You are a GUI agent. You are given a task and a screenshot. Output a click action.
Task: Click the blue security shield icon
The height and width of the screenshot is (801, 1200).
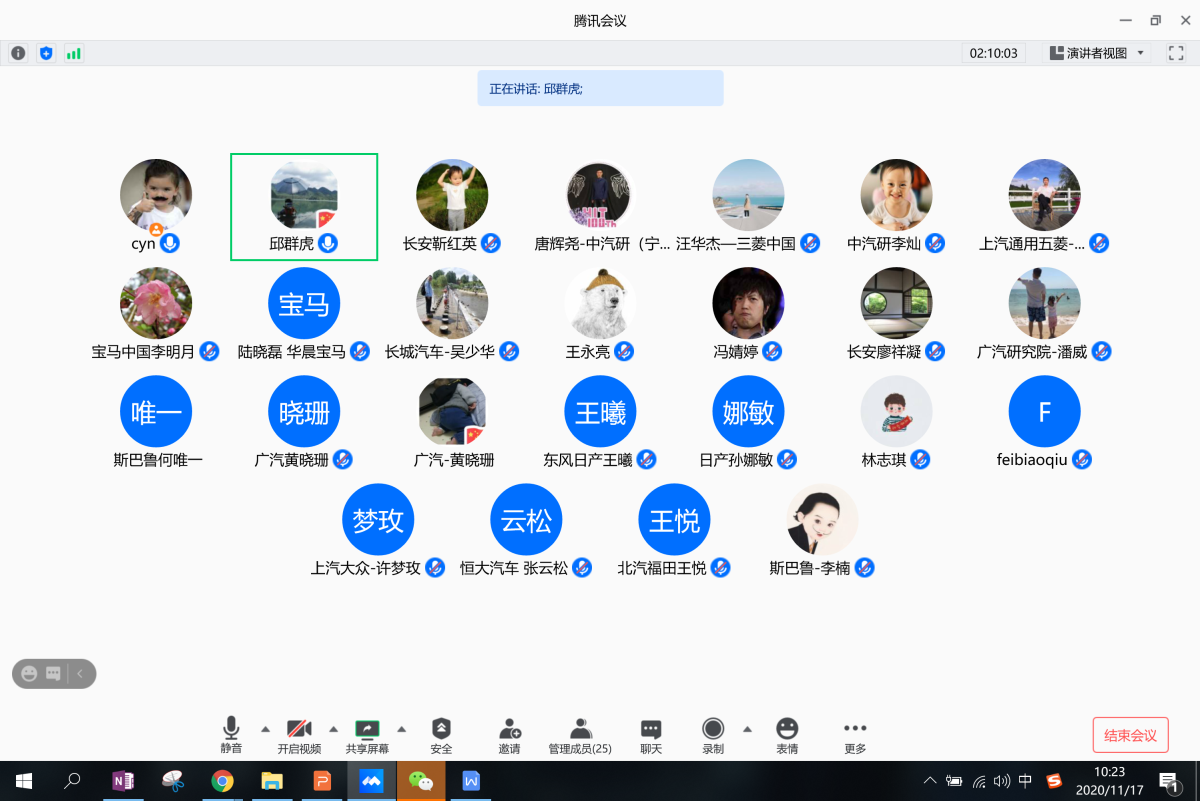pyautogui.click(x=46, y=53)
